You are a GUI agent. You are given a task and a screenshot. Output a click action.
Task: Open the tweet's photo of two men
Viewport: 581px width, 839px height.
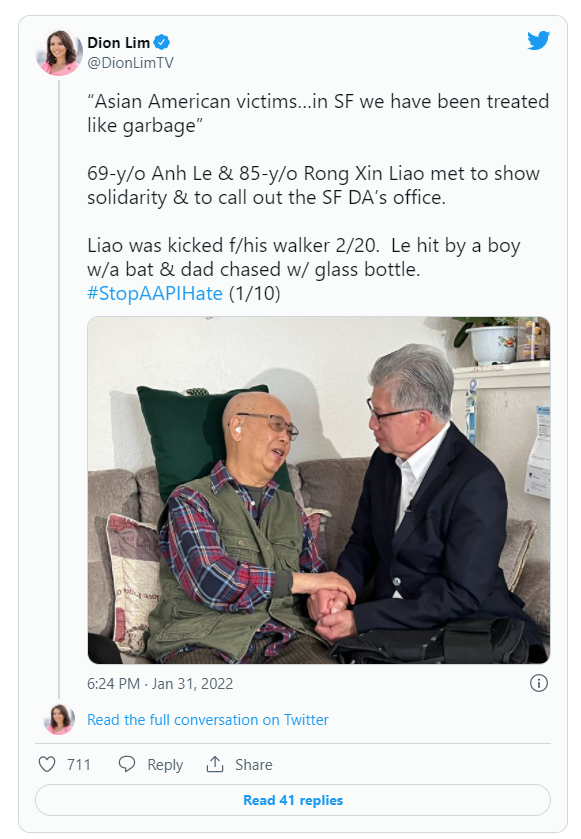click(x=319, y=490)
